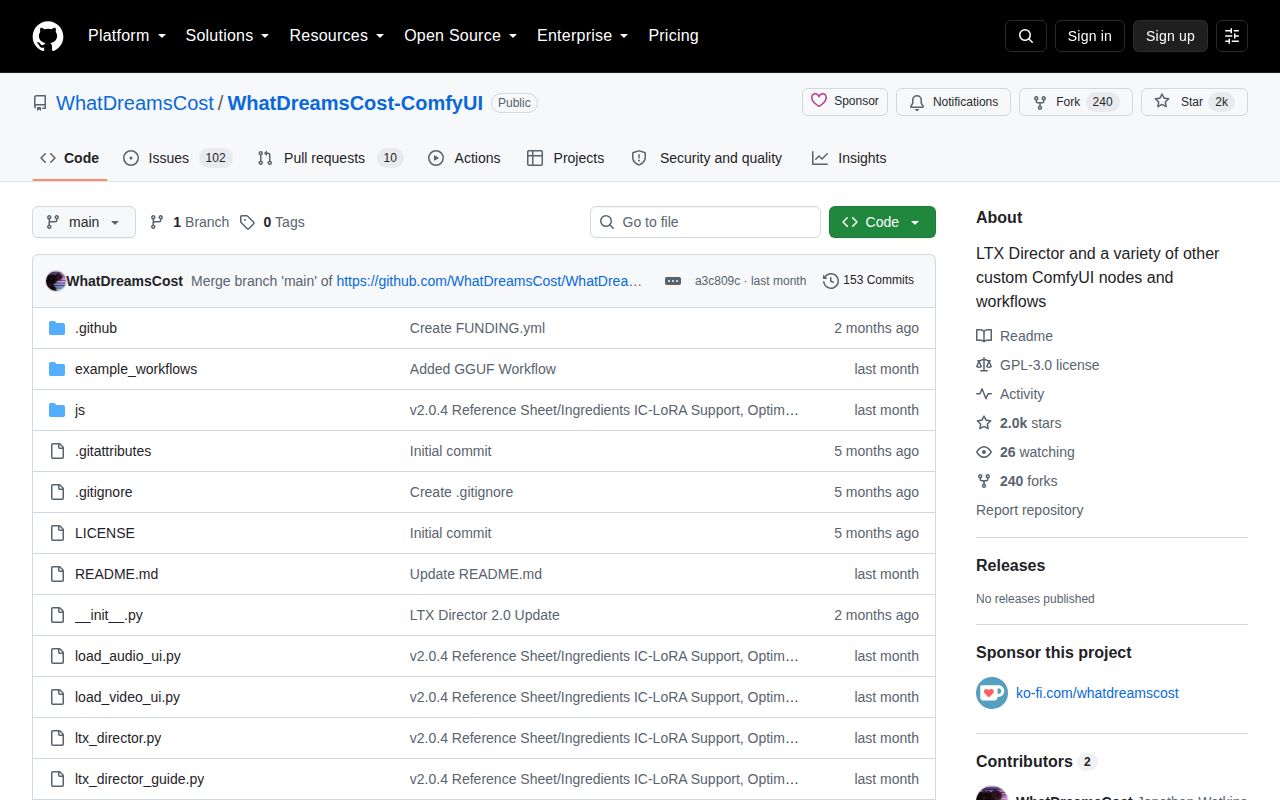The width and height of the screenshot is (1280, 800).
Task: Open the WhatDreamsCost-ComfyUI repository link
Action: coord(355,103)
